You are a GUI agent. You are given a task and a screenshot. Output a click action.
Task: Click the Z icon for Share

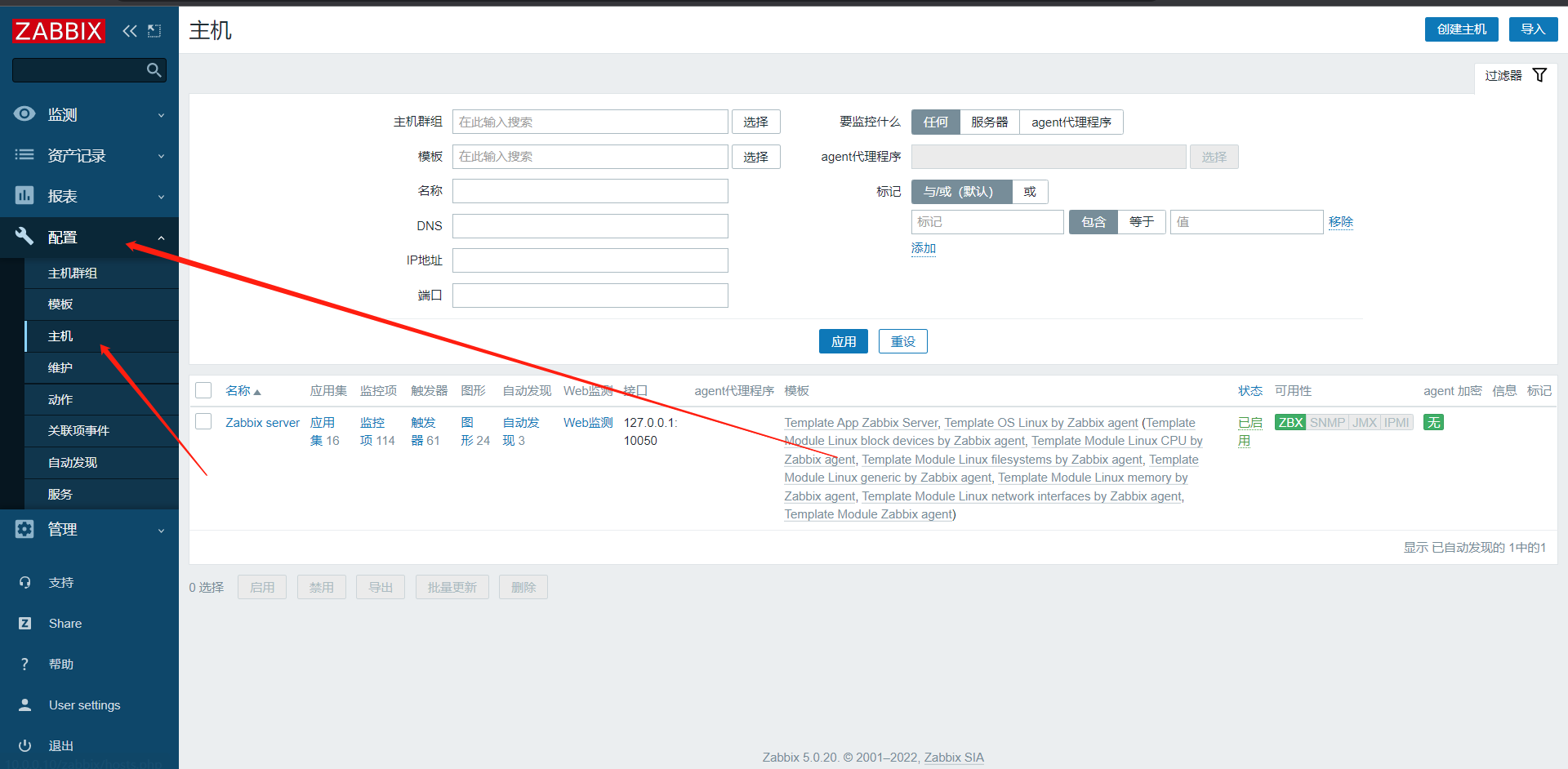tap(24, 624)
